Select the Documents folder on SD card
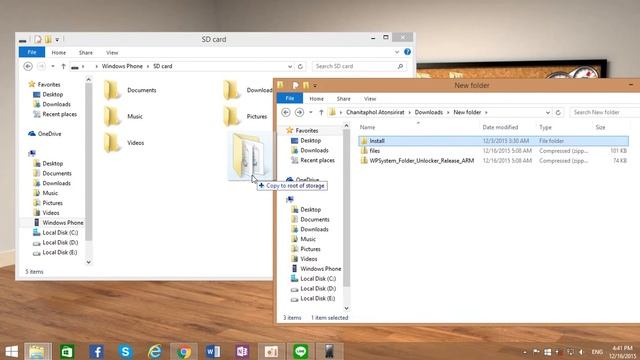Viewport: 640px width, 360px height. (130, 90)
